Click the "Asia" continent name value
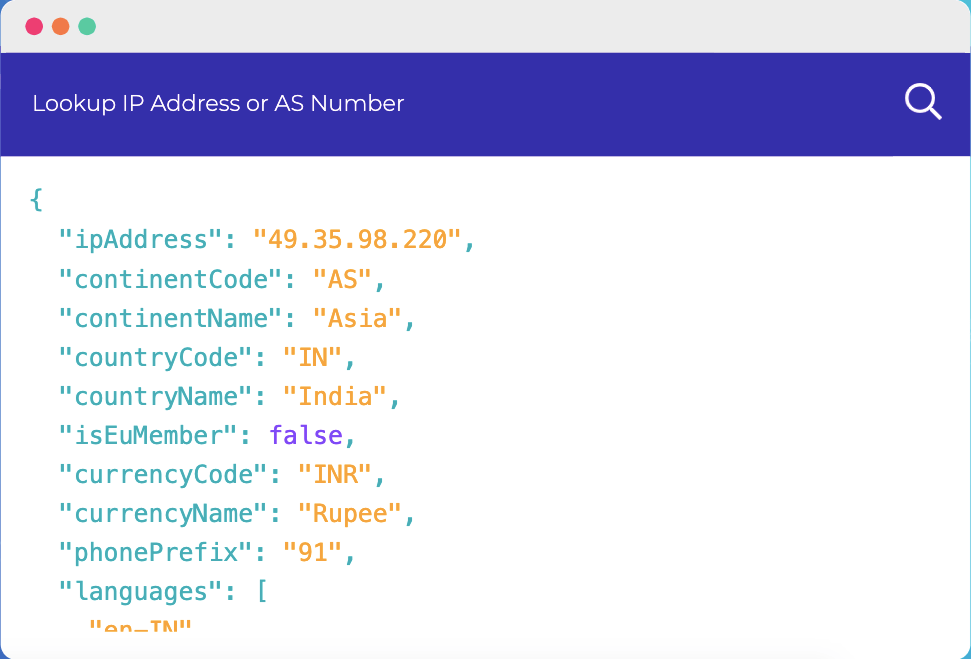 (x=358, y=318)
